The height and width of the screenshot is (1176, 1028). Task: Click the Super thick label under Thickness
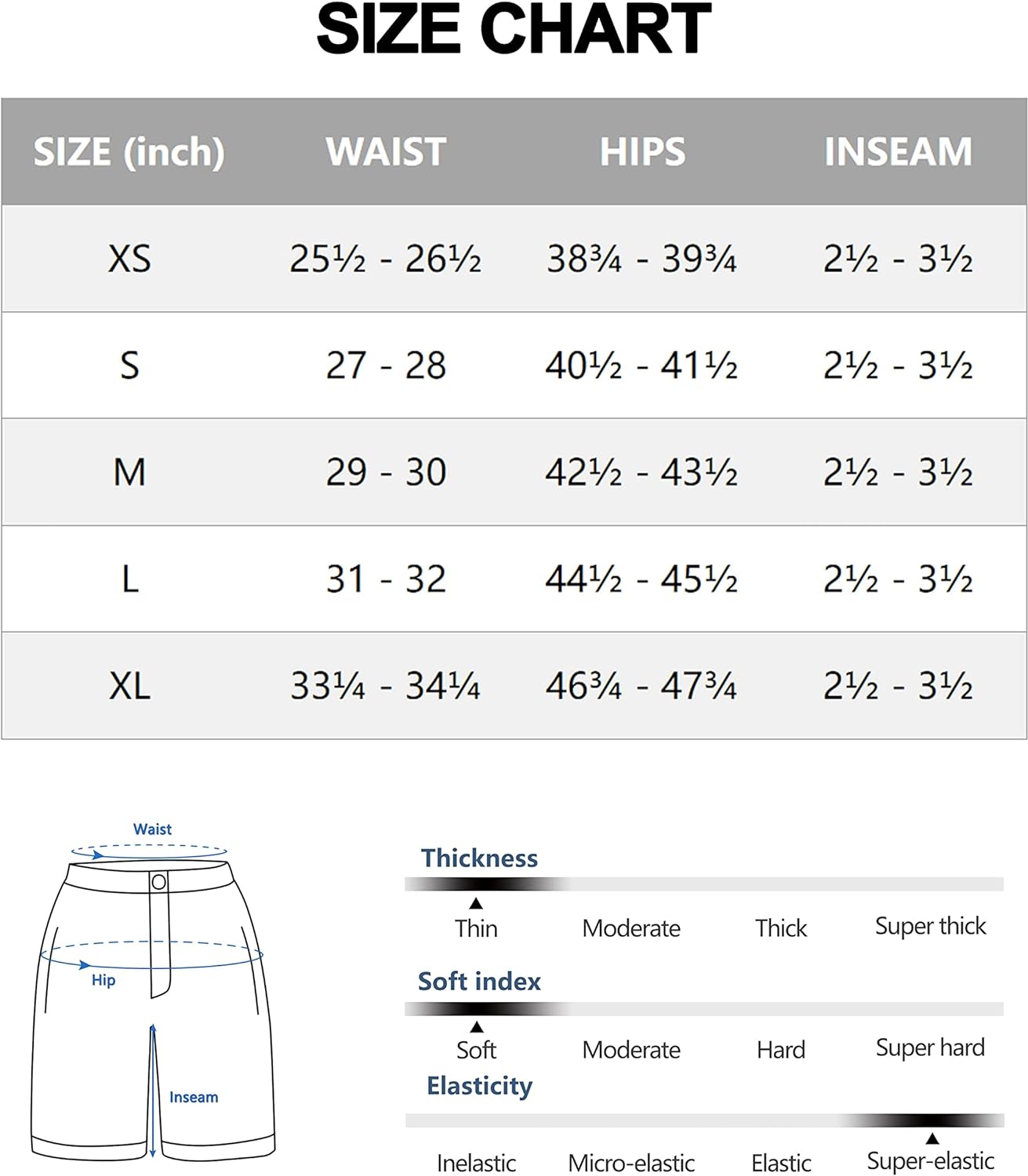tap(930, 926)
